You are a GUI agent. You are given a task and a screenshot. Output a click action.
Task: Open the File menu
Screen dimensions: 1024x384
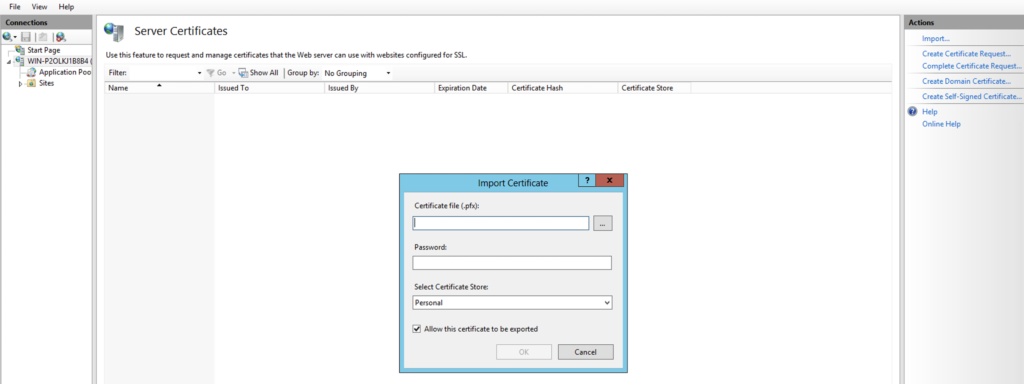click(x=14, y=7)
